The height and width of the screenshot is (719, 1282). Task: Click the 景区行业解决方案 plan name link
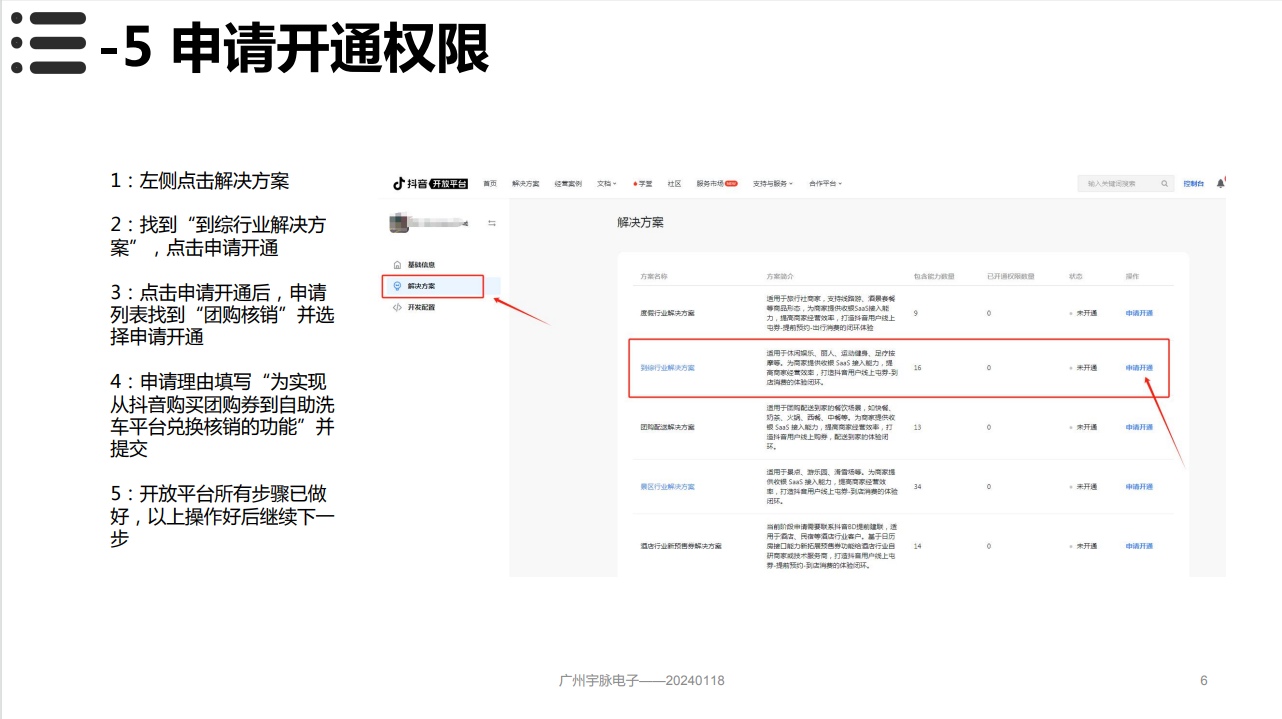(x=670, y=486)
